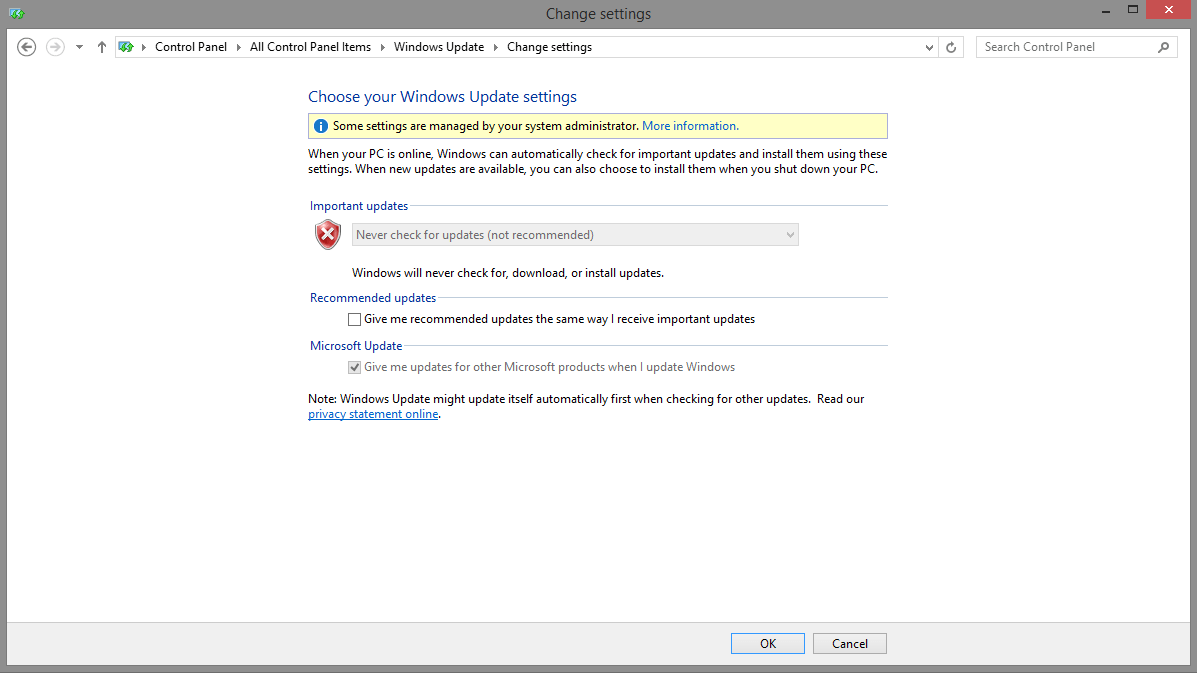Click the Windows Update icon in address bar

point(126,47)
